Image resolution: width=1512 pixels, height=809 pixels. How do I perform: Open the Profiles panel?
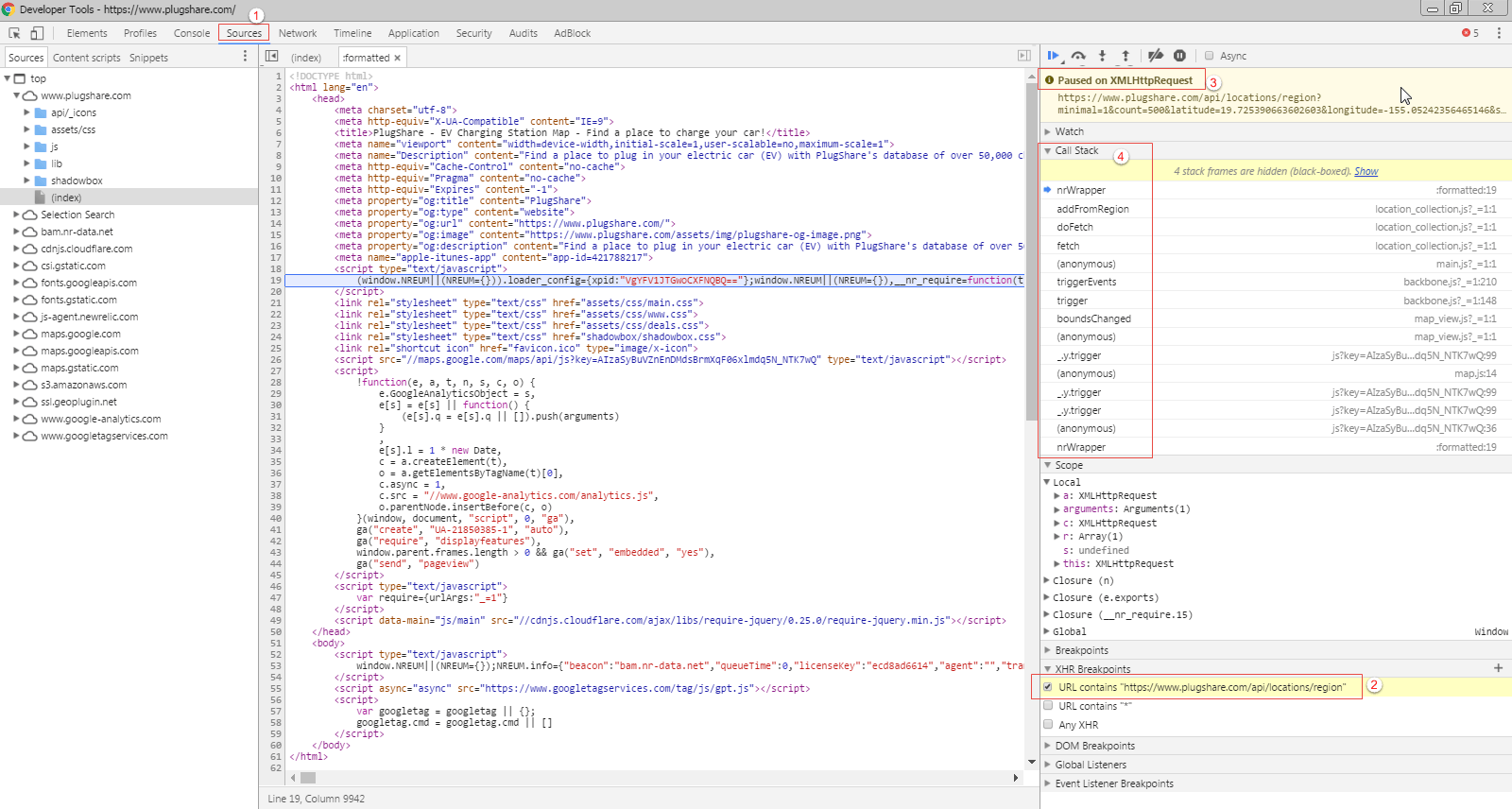tap(140, 33)
